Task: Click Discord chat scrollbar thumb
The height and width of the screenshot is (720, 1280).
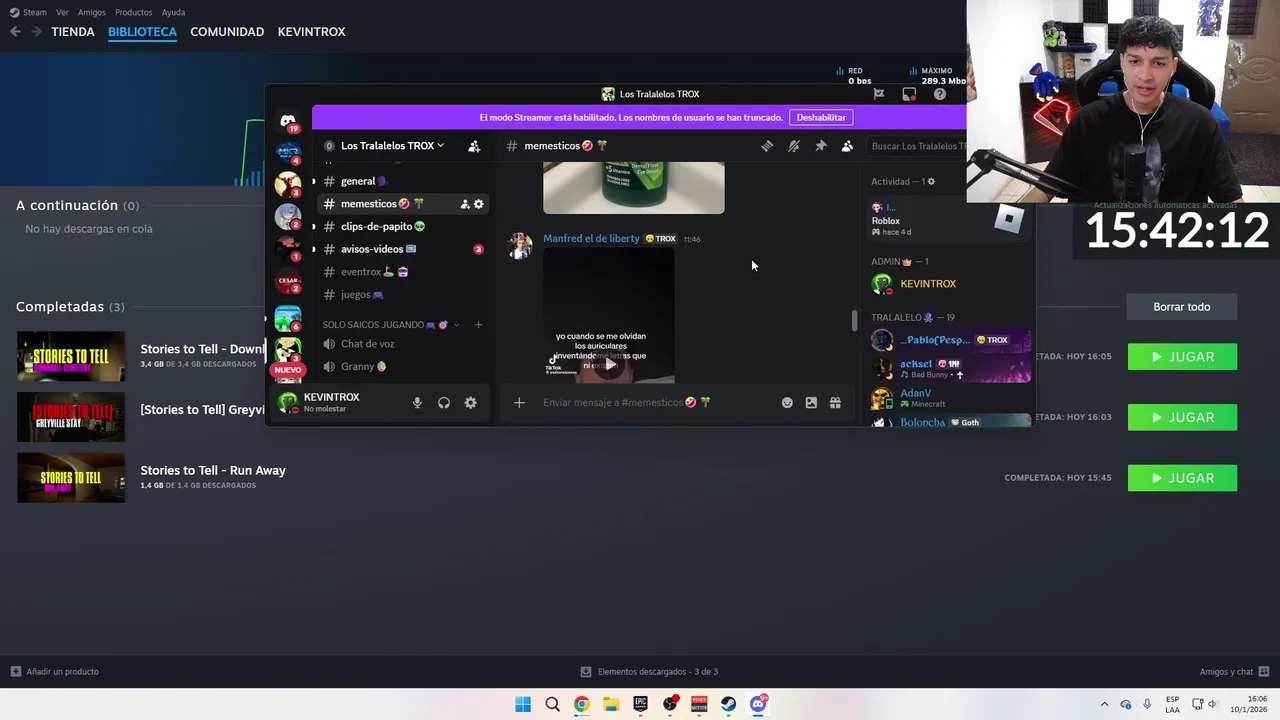Action: tap(854, 321)
